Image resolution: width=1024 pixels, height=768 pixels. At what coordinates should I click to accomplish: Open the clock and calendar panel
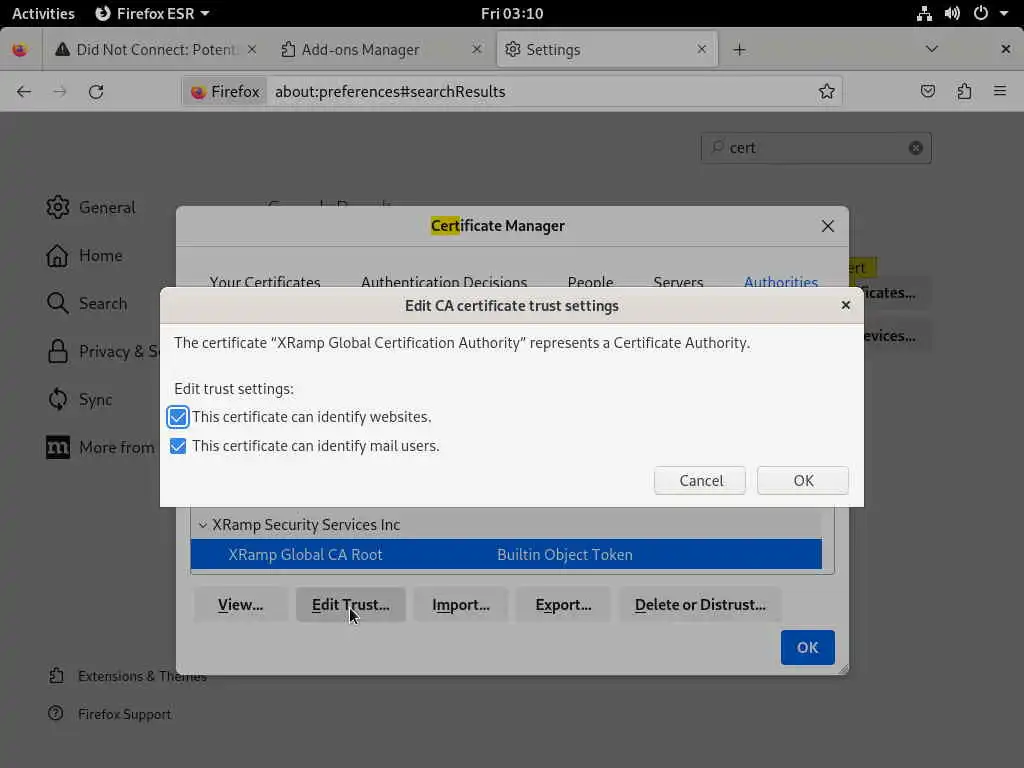[512, 13]
